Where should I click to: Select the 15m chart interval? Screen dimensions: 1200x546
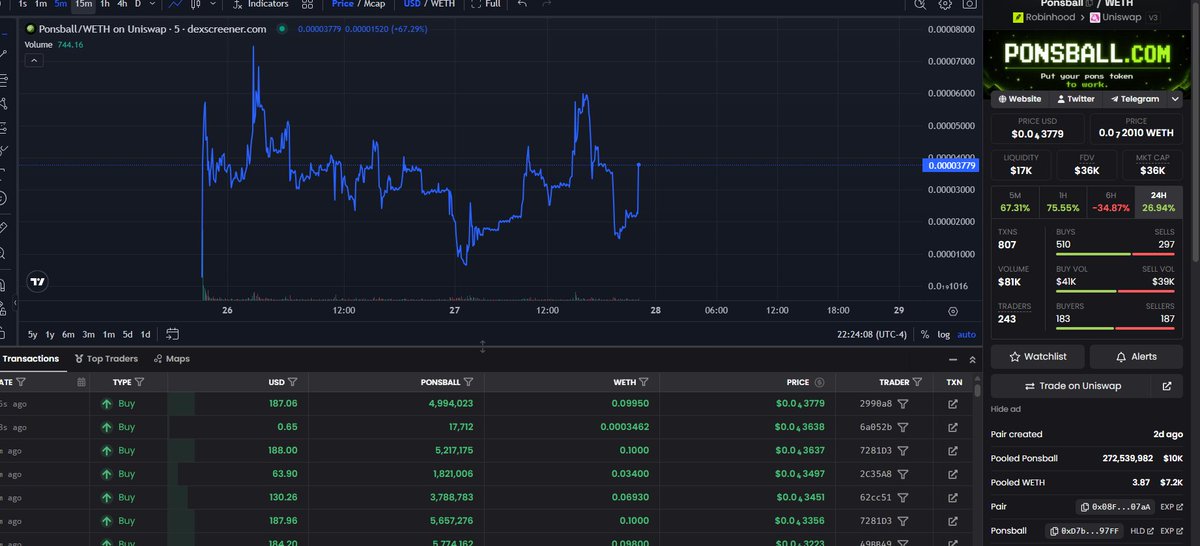(x=84, y=4)
